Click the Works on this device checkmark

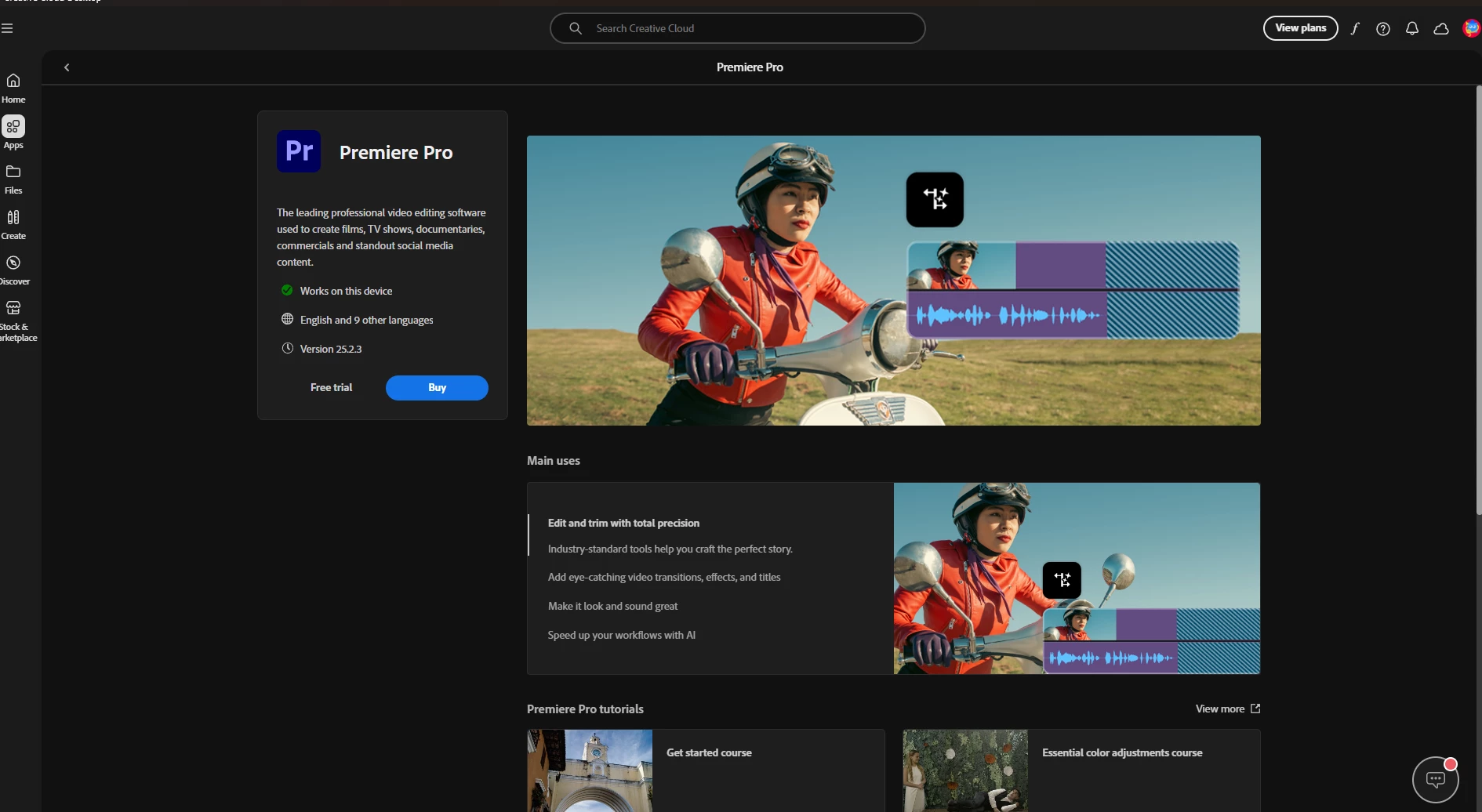tap(287, 290)
